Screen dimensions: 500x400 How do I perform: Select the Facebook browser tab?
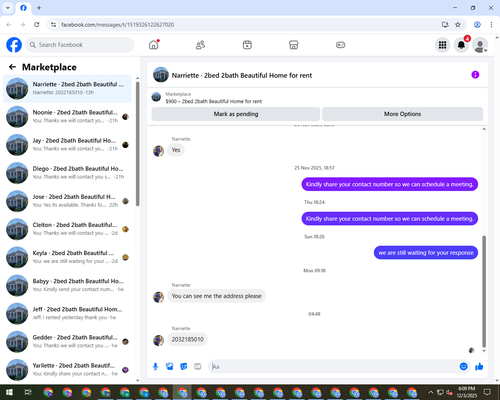coord(23,8)
